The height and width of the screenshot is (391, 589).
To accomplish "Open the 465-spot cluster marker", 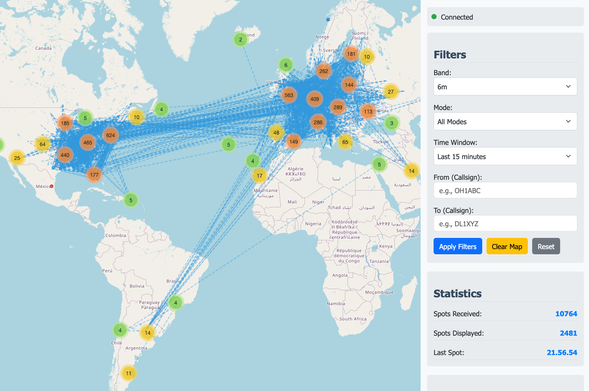I will click(x=88, y=143).
